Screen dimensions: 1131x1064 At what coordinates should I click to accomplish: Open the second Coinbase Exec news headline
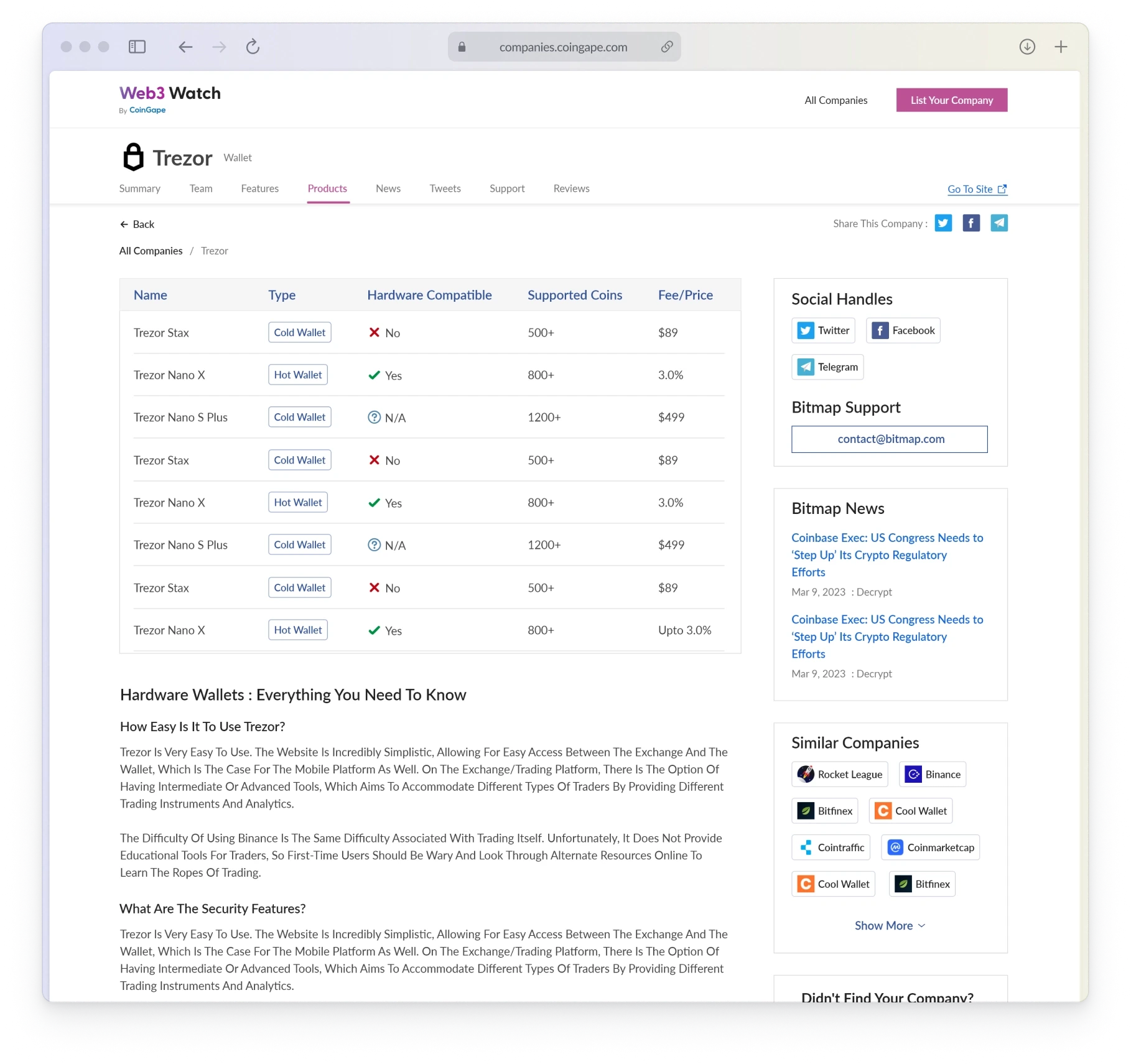coord(887,637)
